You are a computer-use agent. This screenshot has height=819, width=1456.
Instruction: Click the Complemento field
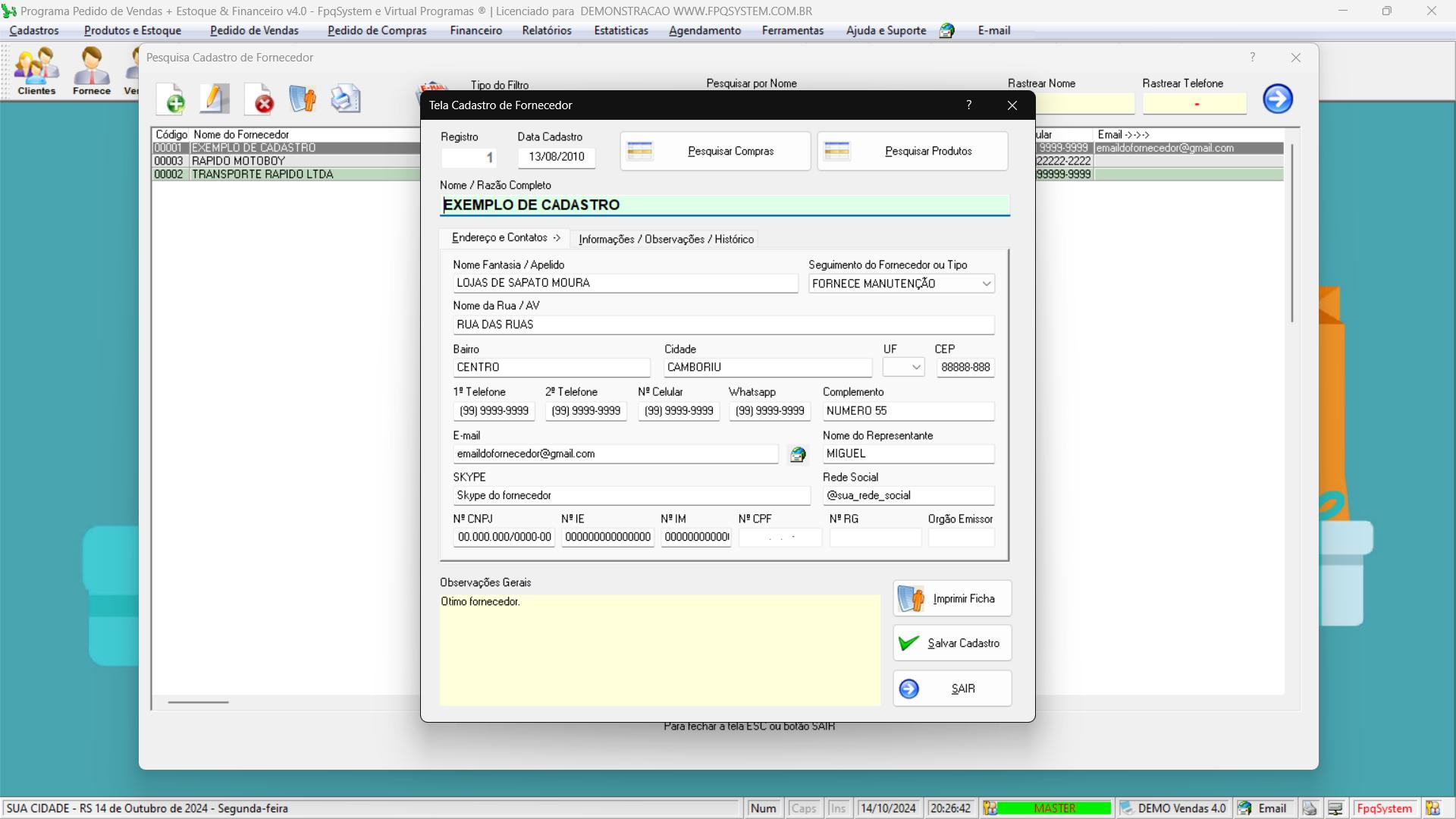tap(908, 412)
